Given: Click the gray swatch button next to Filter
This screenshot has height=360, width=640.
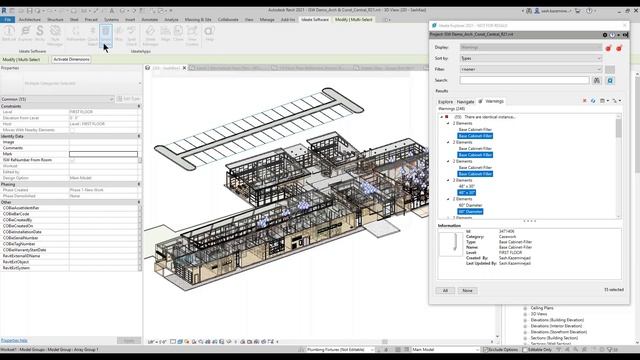Looking at the screenshot, I should tap(610, 70).
